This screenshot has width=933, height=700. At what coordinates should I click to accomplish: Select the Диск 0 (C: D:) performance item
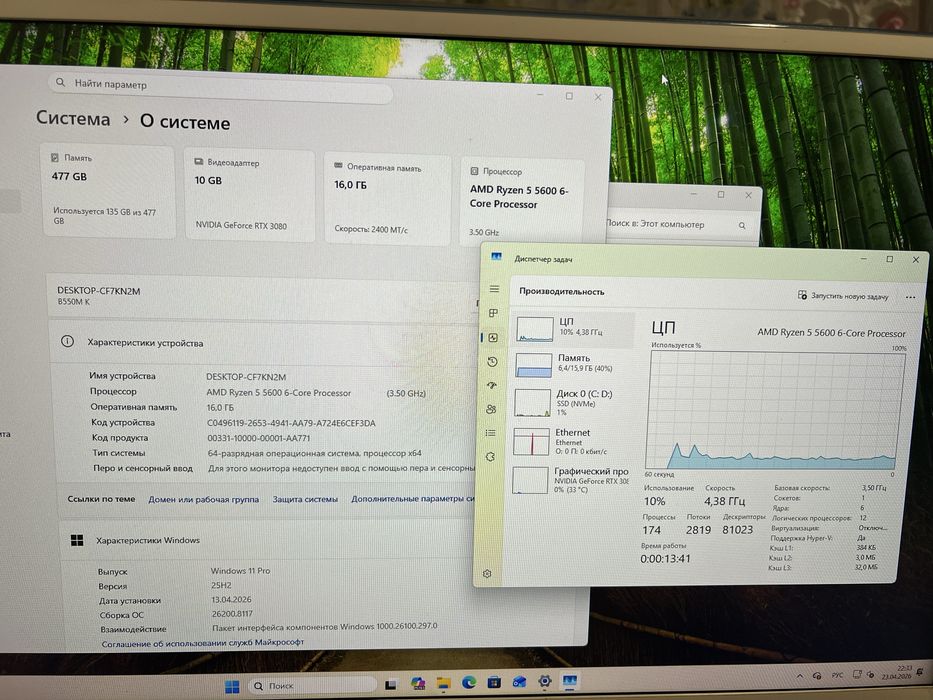click(x=571, y=403)
